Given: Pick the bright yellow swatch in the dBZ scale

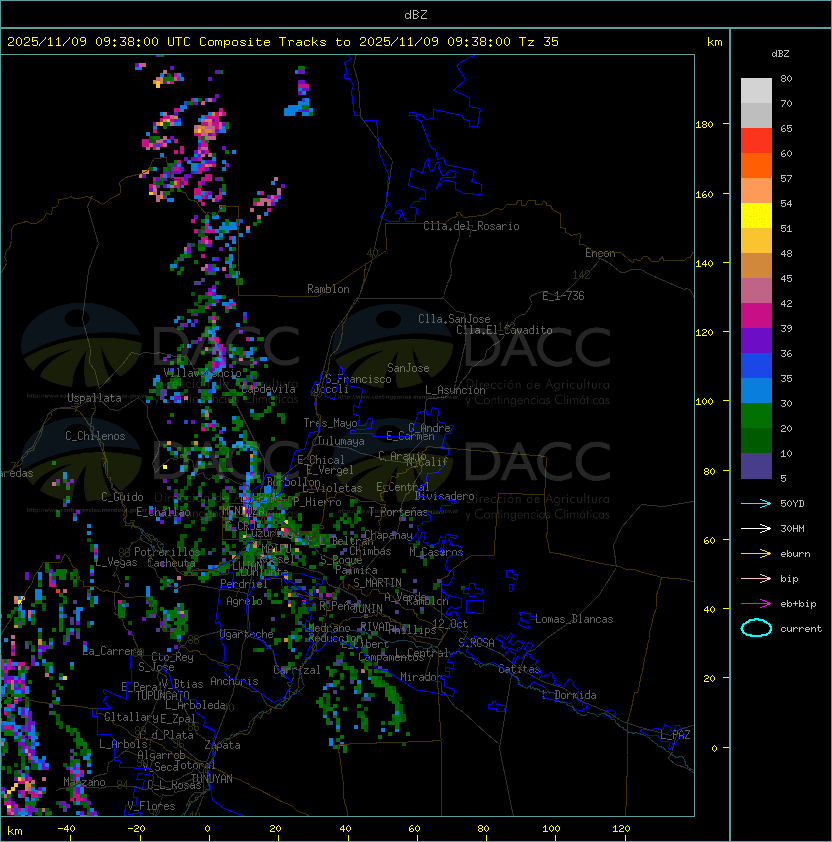Looking at the screenshot, I should (756, 215).
